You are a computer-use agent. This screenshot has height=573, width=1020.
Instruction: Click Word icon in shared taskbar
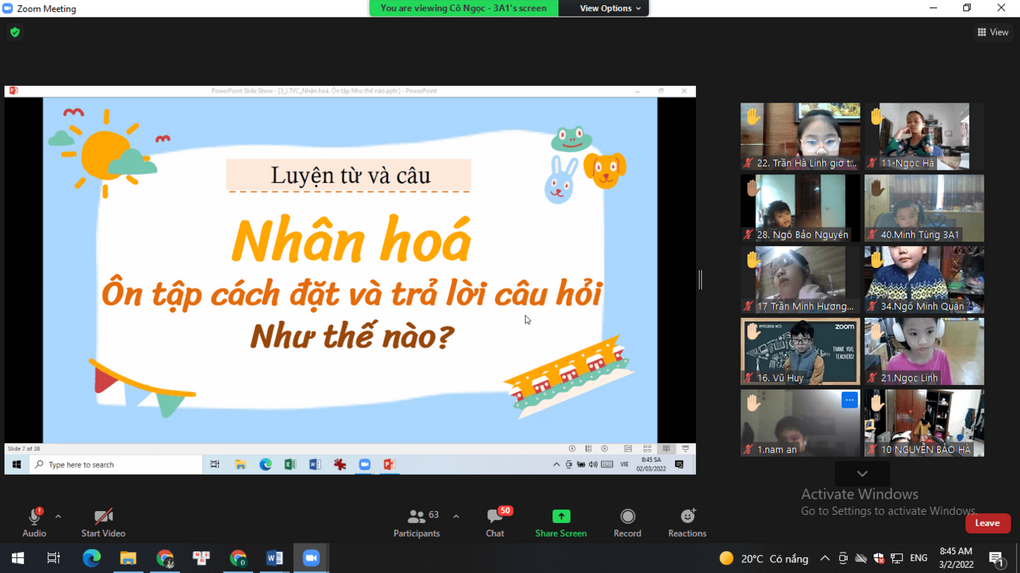[315, 464]
